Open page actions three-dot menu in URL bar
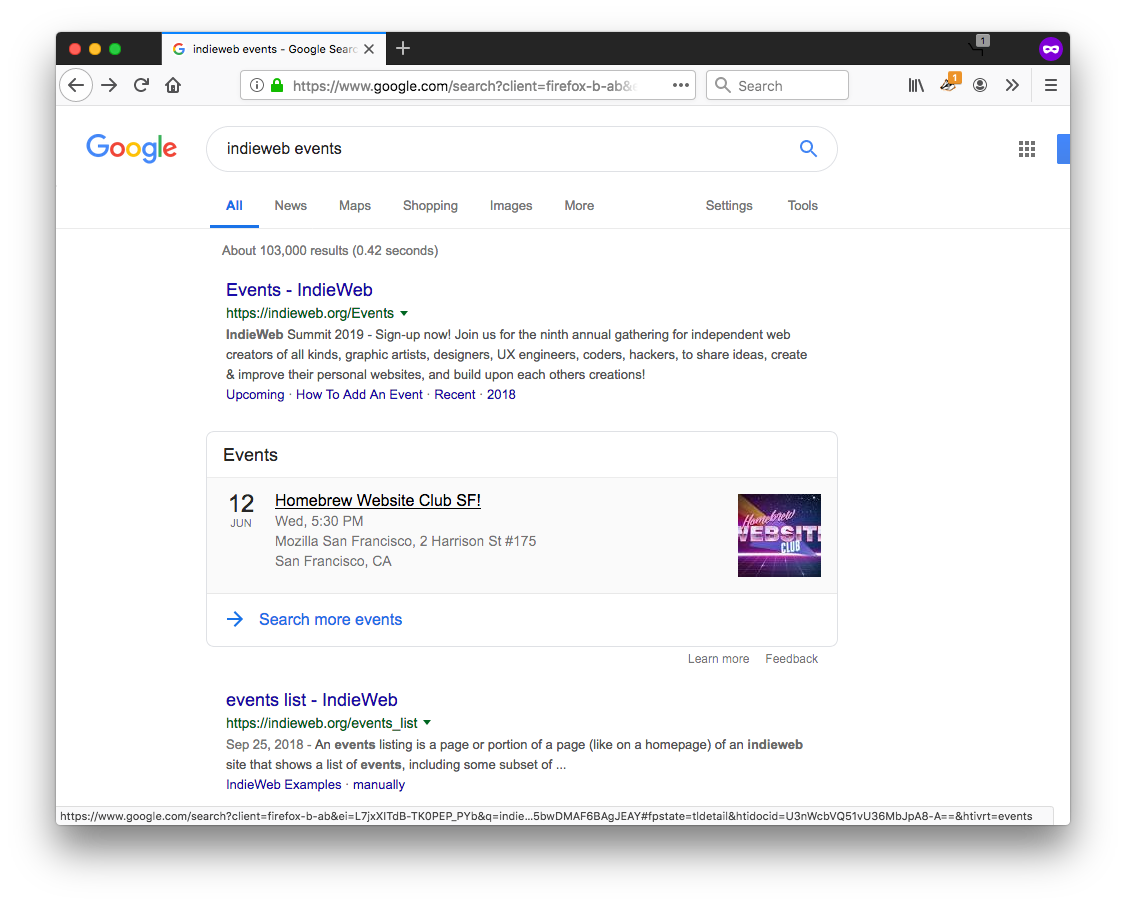 tap(680, 85)
